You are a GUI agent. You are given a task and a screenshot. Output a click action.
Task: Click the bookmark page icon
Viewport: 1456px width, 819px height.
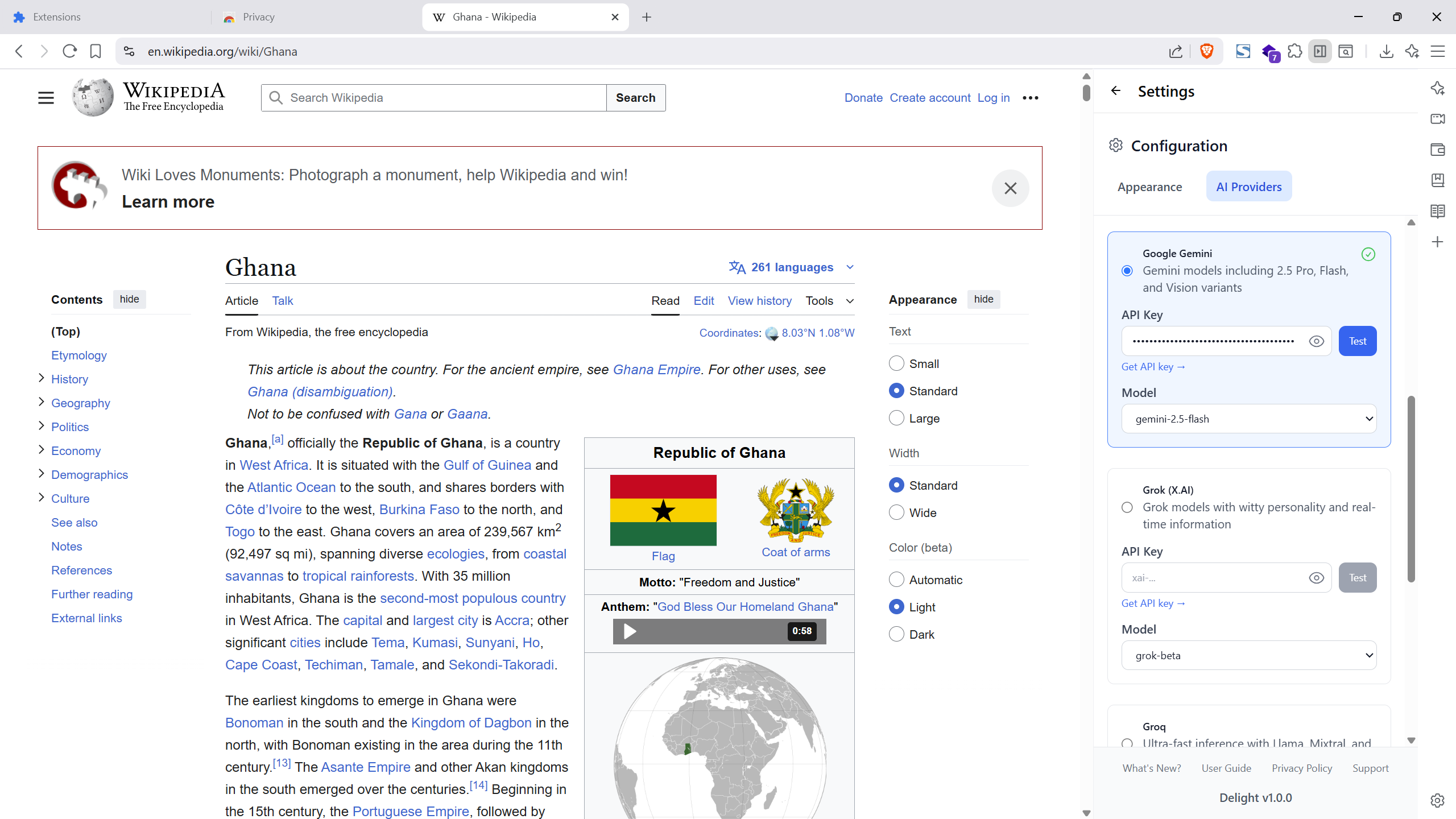coord(96,51)
